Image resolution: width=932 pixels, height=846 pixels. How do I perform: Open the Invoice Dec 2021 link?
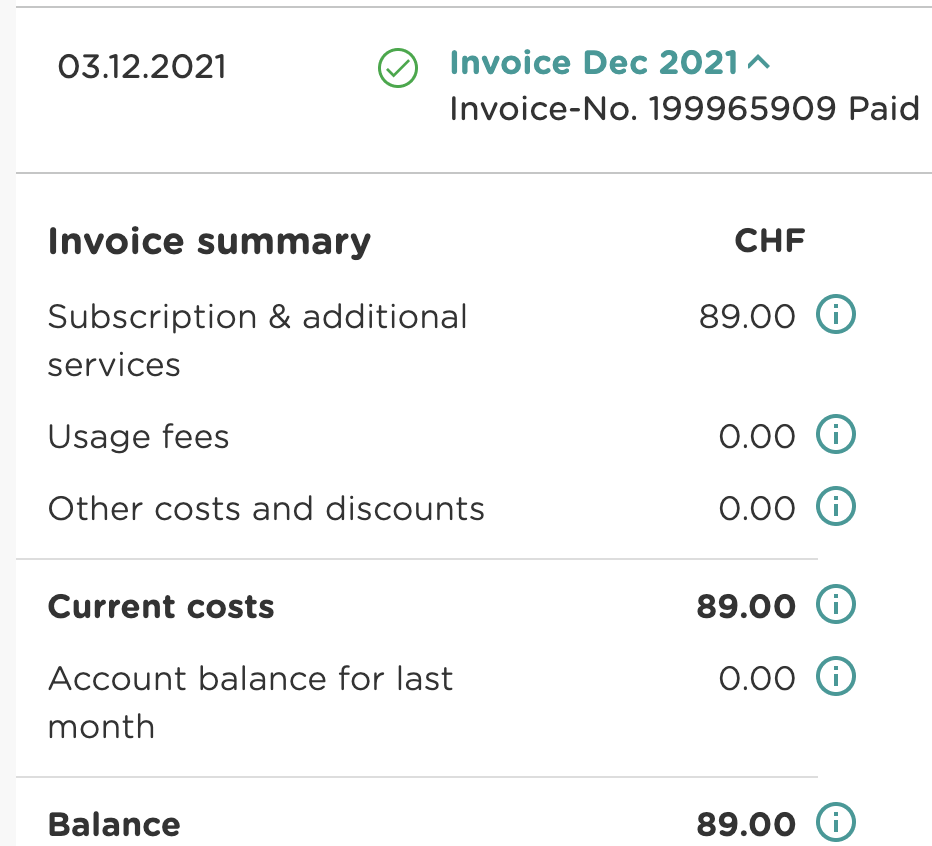[594, 63]
